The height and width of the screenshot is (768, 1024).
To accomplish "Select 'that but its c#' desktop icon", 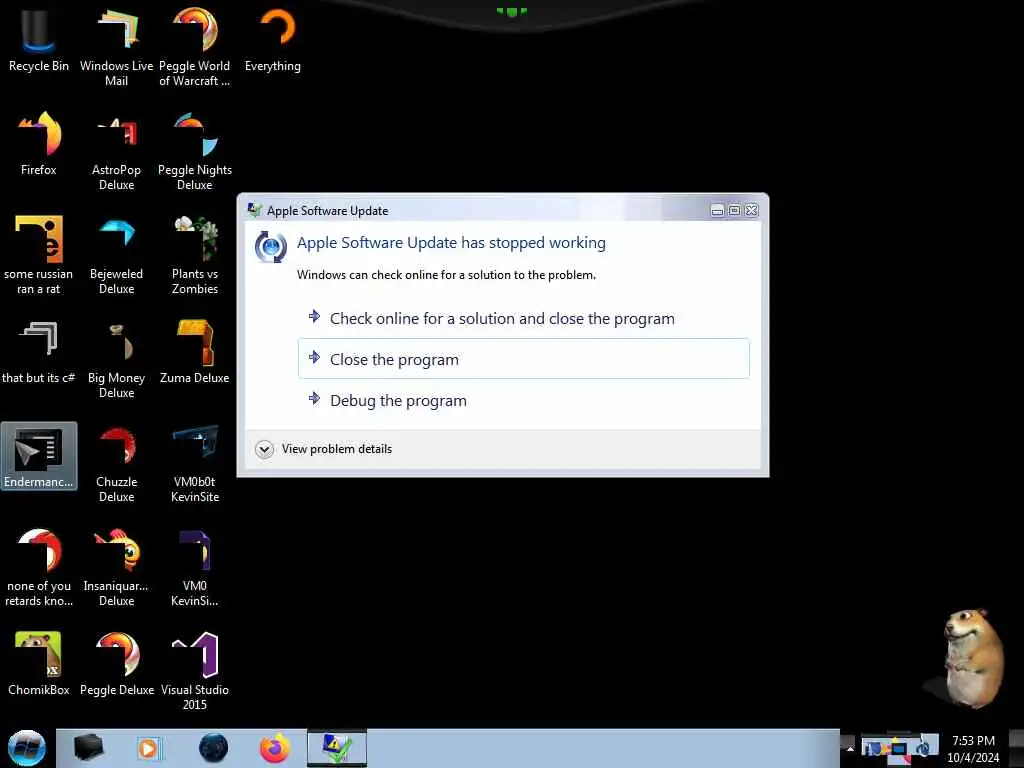I will 39,352.
